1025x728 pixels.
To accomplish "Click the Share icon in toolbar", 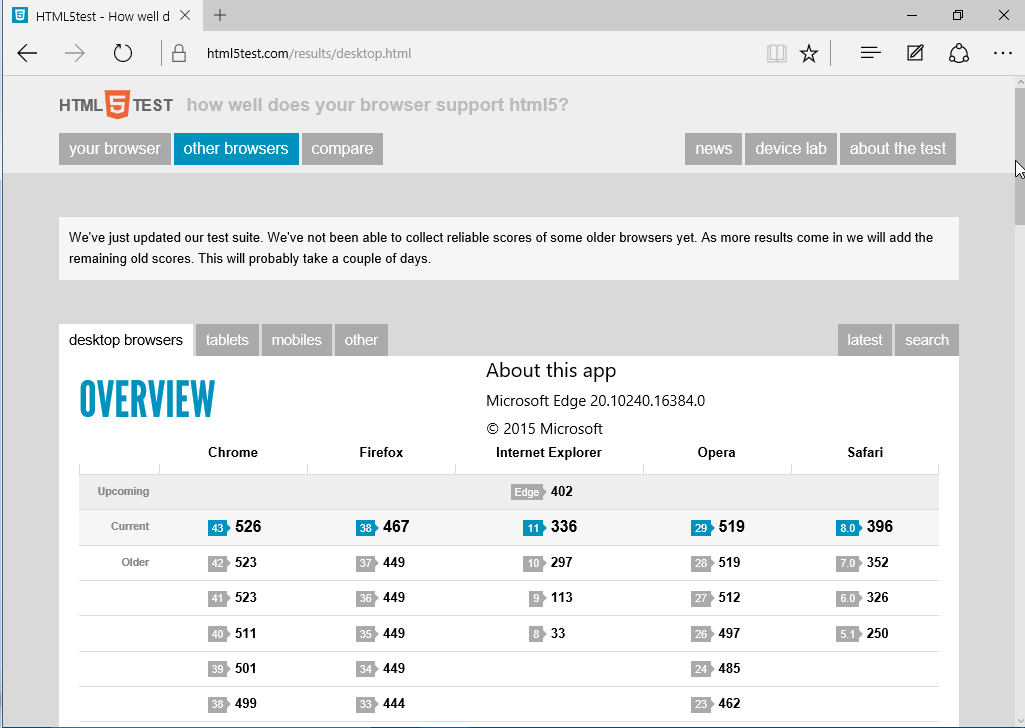I will (x=959, y=53).
